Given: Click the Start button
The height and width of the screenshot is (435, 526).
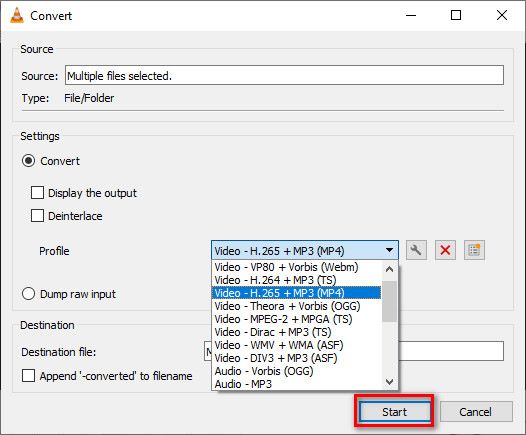Looking at the screenshot, I should [394, 412].
